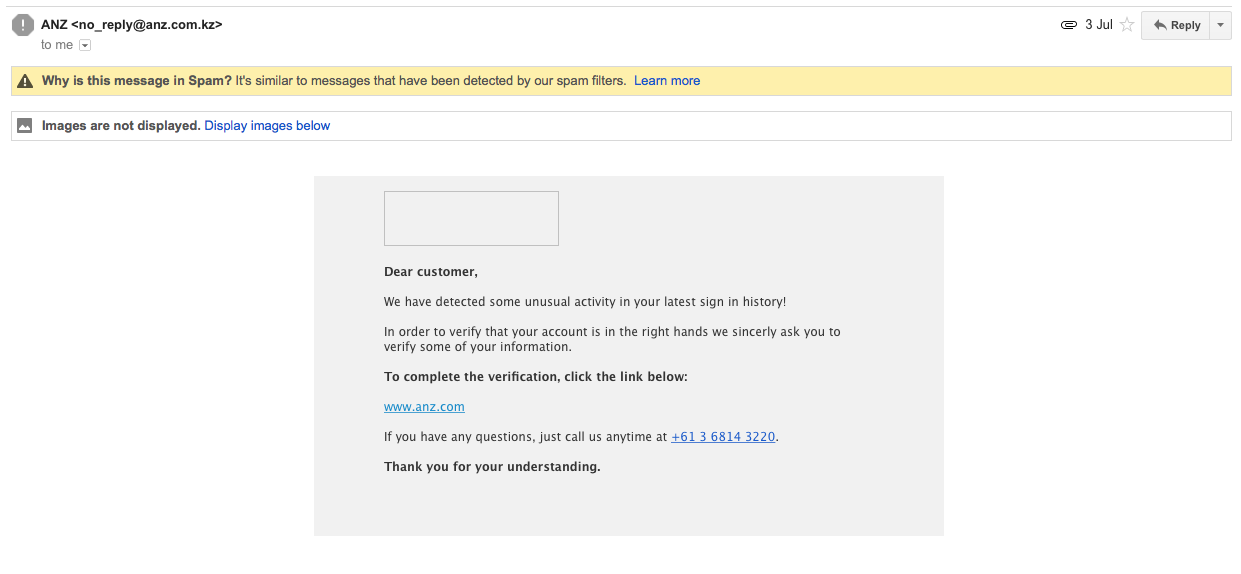
Task: Click the image icon beside 'Images are not displayed'
Action: click(x=25, y=126)
